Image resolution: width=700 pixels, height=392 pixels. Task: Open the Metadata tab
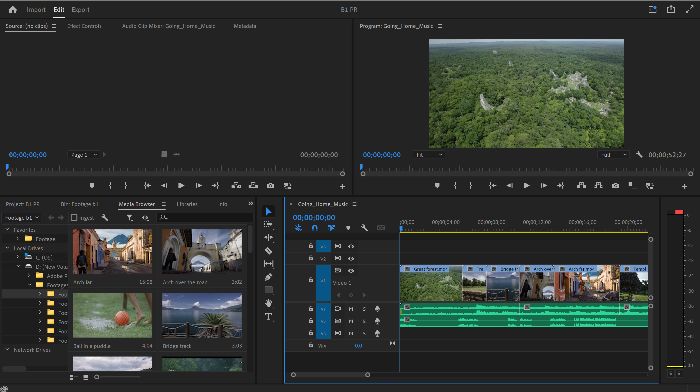tap(245, 26)
